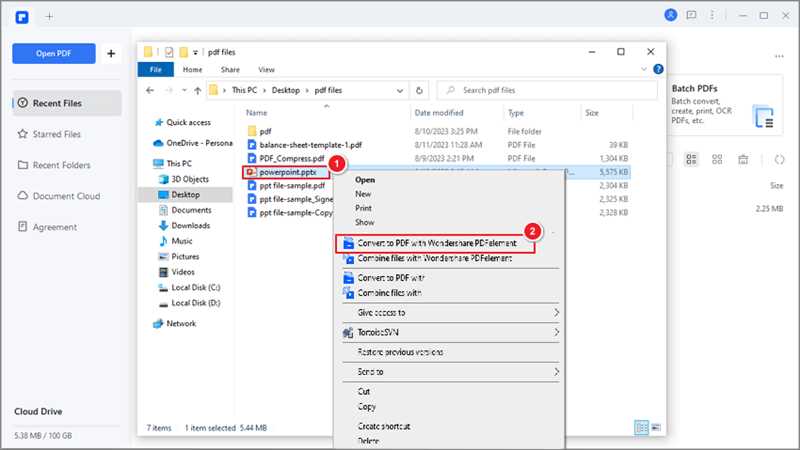Choose Convert to PDF with Wondershare PDFelement
The height and width of the screenshot is (450, 800).
[x=435, y=243]
